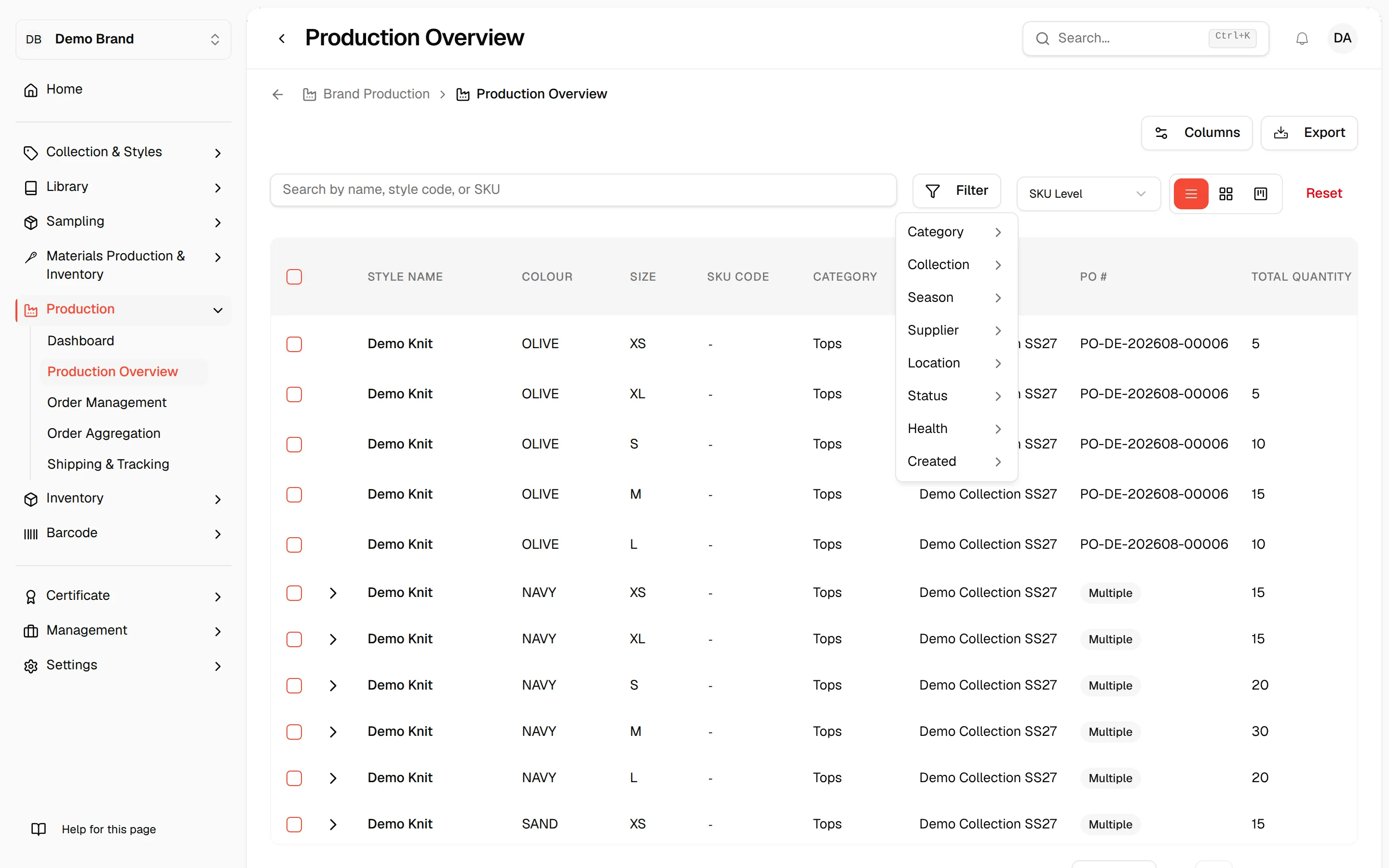This screenshot has width=1389, height=868.
Task: Click the Management briefcase icon
Action: click(x=31, y=631)
